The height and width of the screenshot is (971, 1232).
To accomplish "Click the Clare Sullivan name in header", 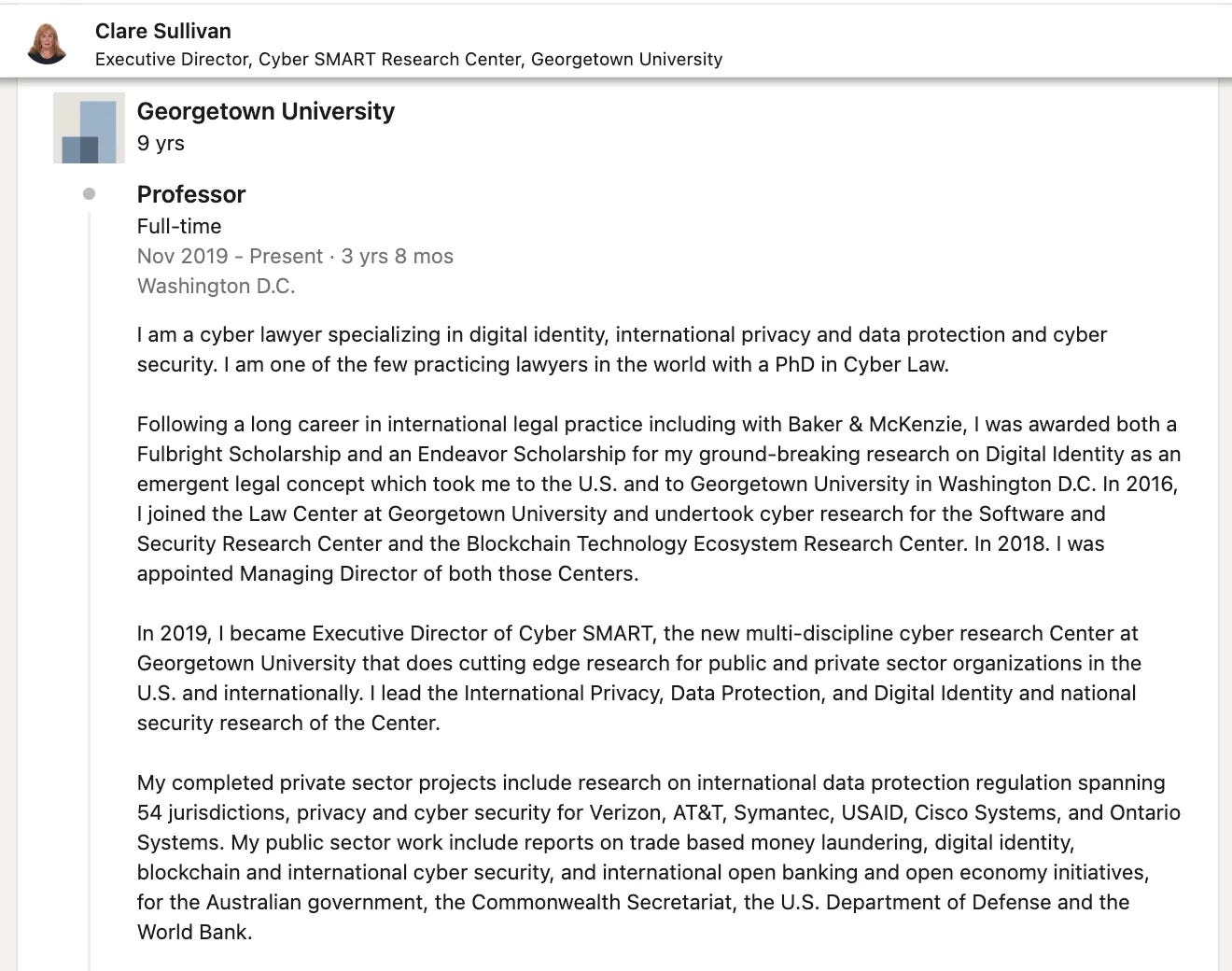I will coord(163,31).
